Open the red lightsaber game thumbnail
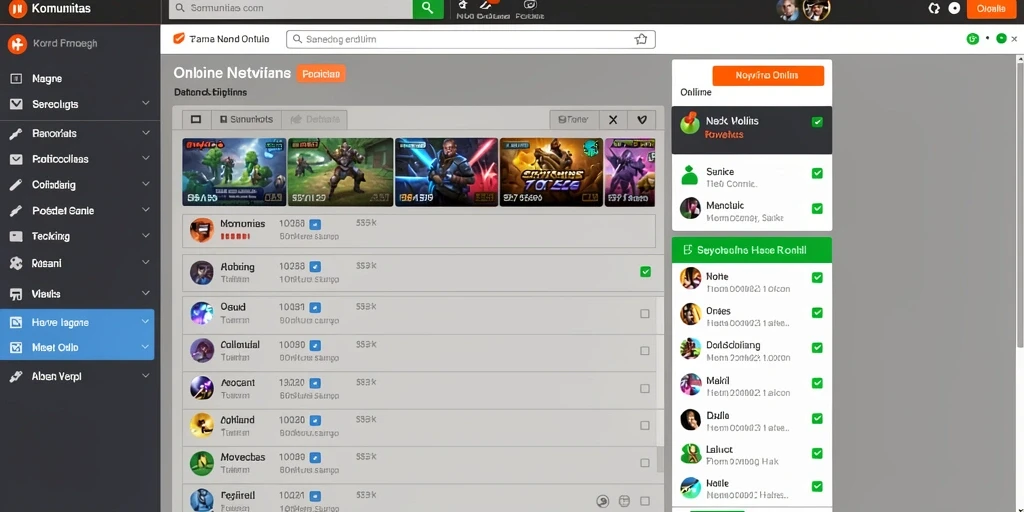Screen dimensions: 1024x512 click(x=447, y=172)
